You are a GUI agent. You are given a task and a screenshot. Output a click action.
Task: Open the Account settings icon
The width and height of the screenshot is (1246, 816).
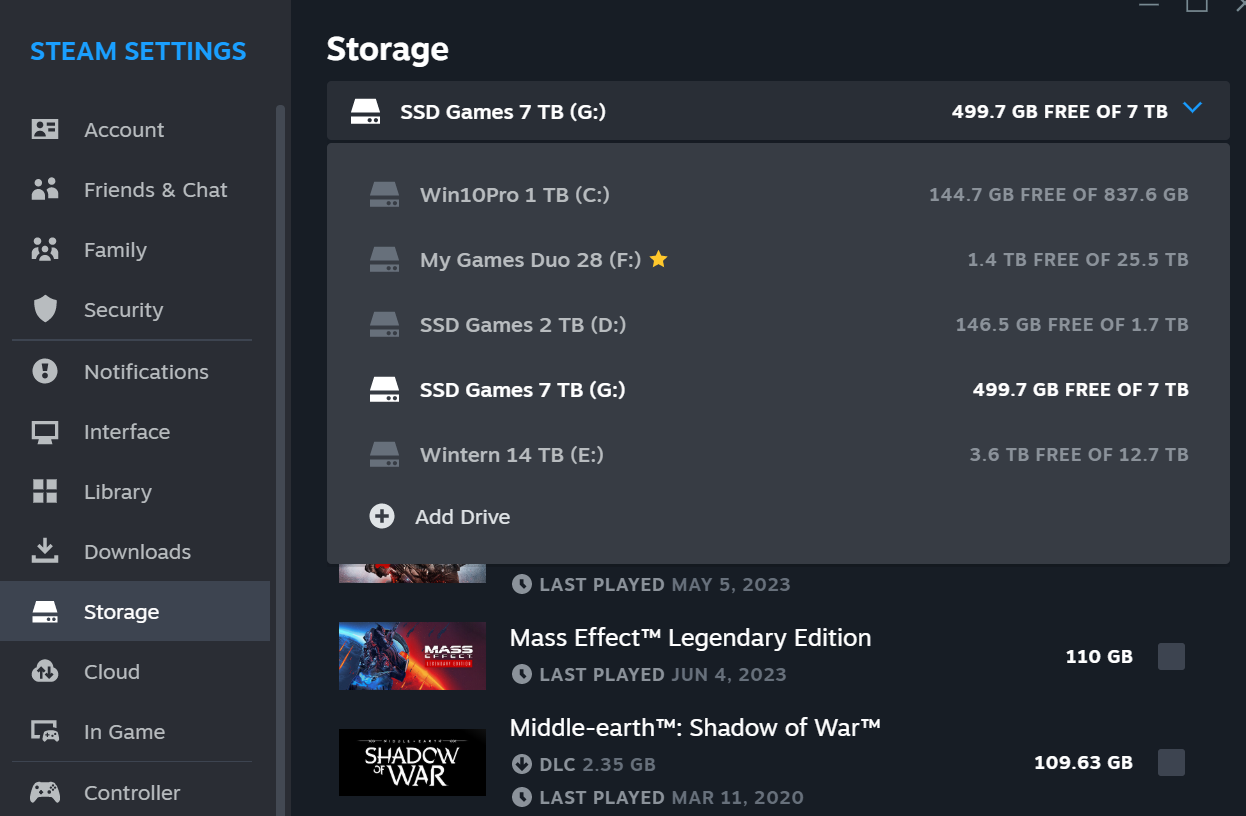point(45,130)
